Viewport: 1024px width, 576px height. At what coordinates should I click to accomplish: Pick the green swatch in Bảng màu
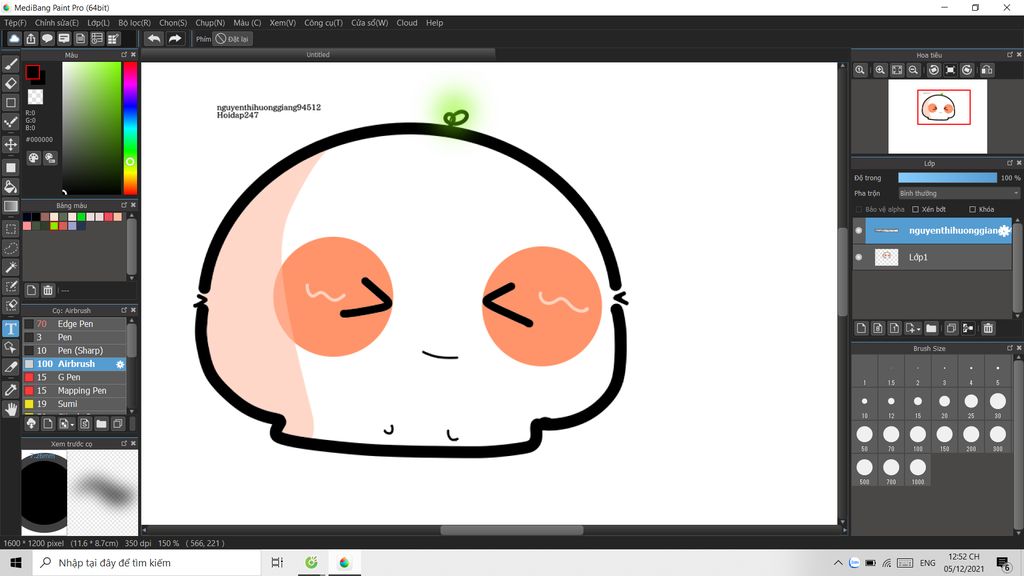tap(82, 217)
